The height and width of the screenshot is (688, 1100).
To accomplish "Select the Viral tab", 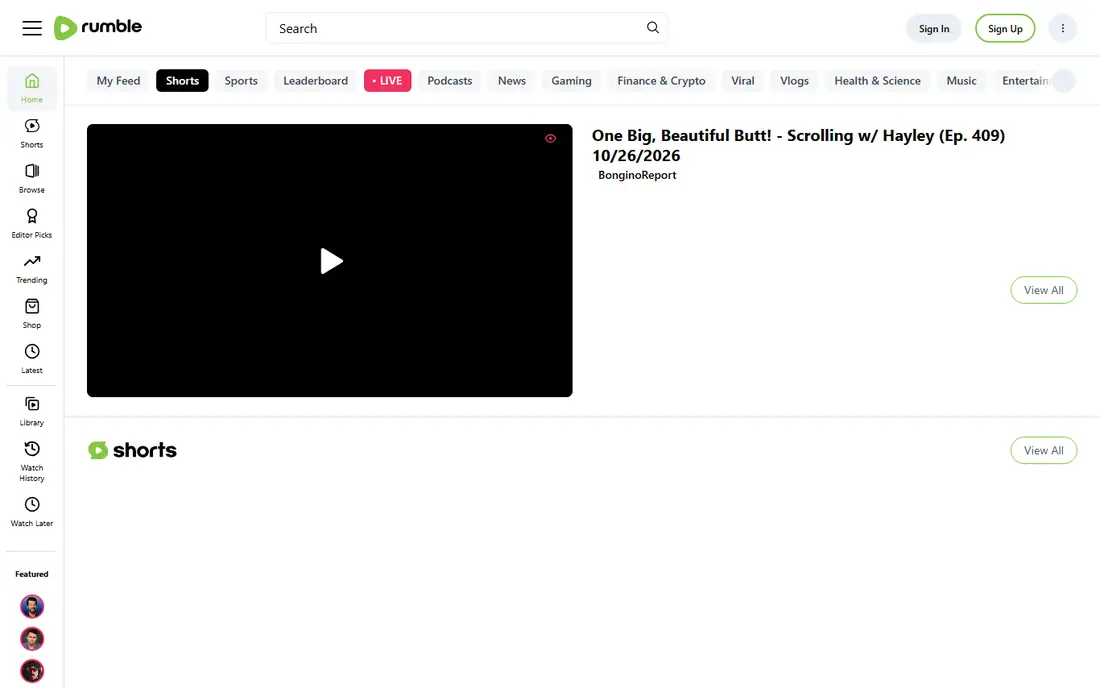I will pyautogui.click(x=743, y=81).
